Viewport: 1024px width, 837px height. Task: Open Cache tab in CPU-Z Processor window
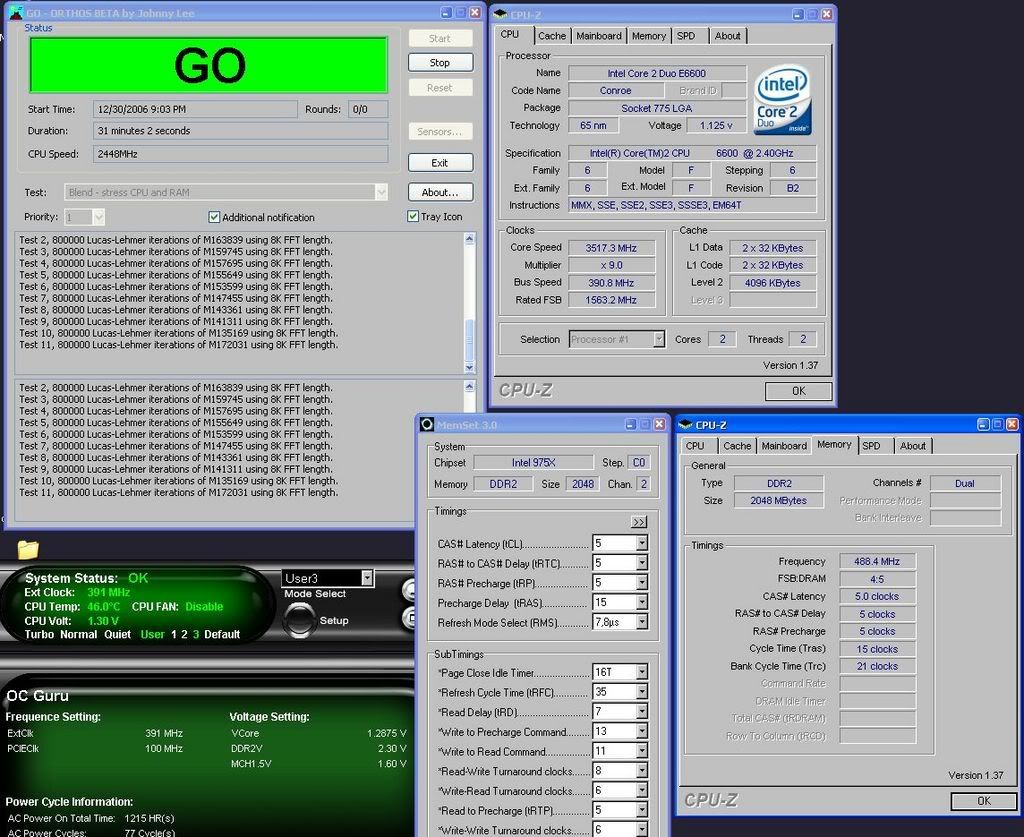552,36
